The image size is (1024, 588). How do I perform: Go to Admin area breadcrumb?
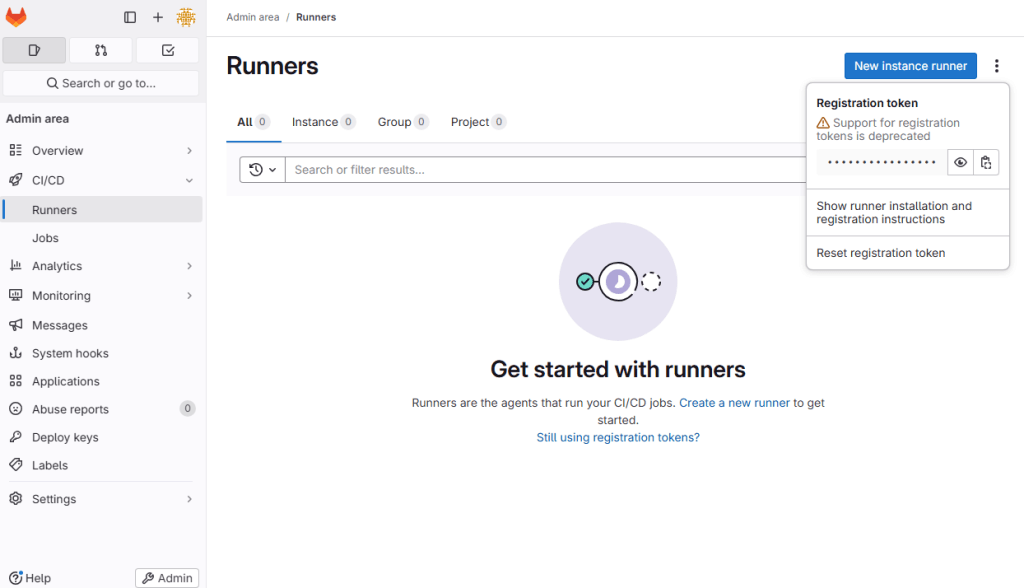(253, 18)
